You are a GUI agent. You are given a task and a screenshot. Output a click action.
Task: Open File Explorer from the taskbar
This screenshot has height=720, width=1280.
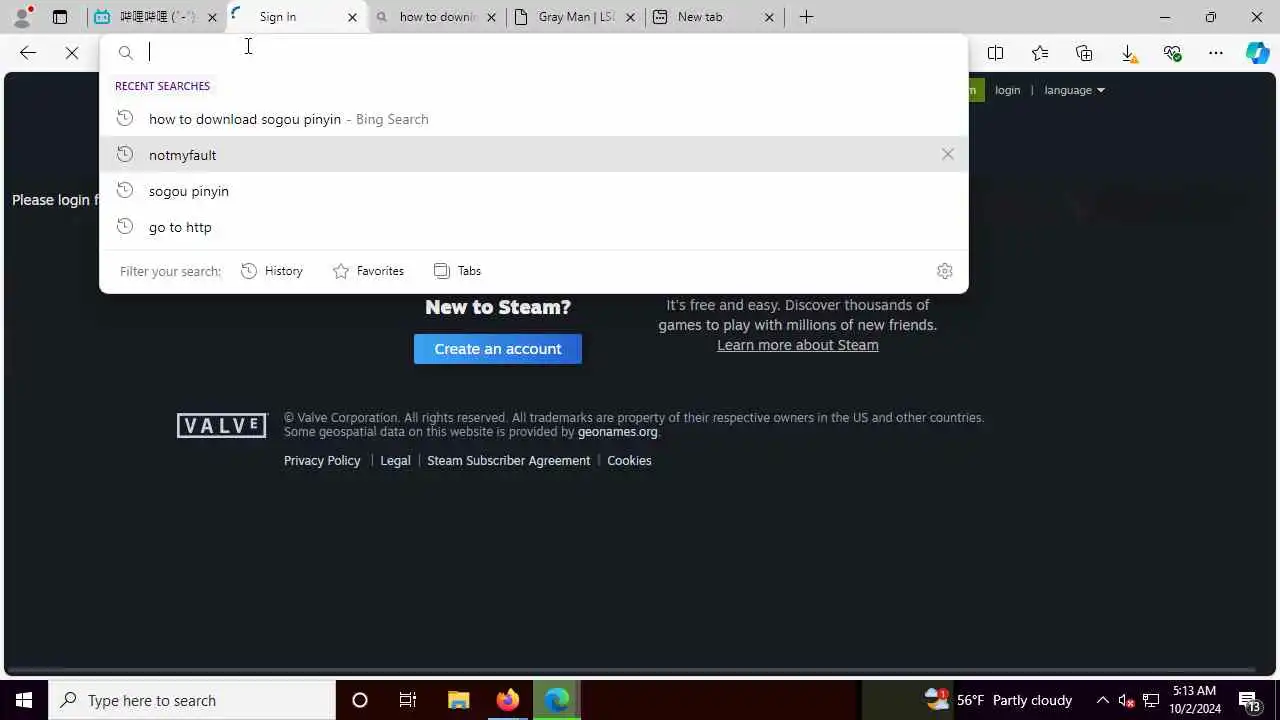coord(459,700)
